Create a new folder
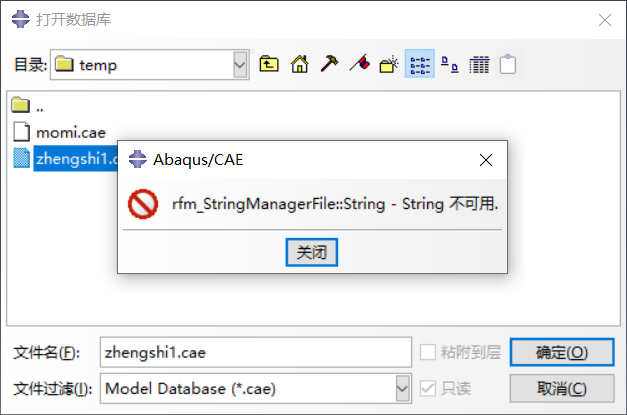Image resolution: width=627 pixels, height=415 pixels. coord(389,65)
